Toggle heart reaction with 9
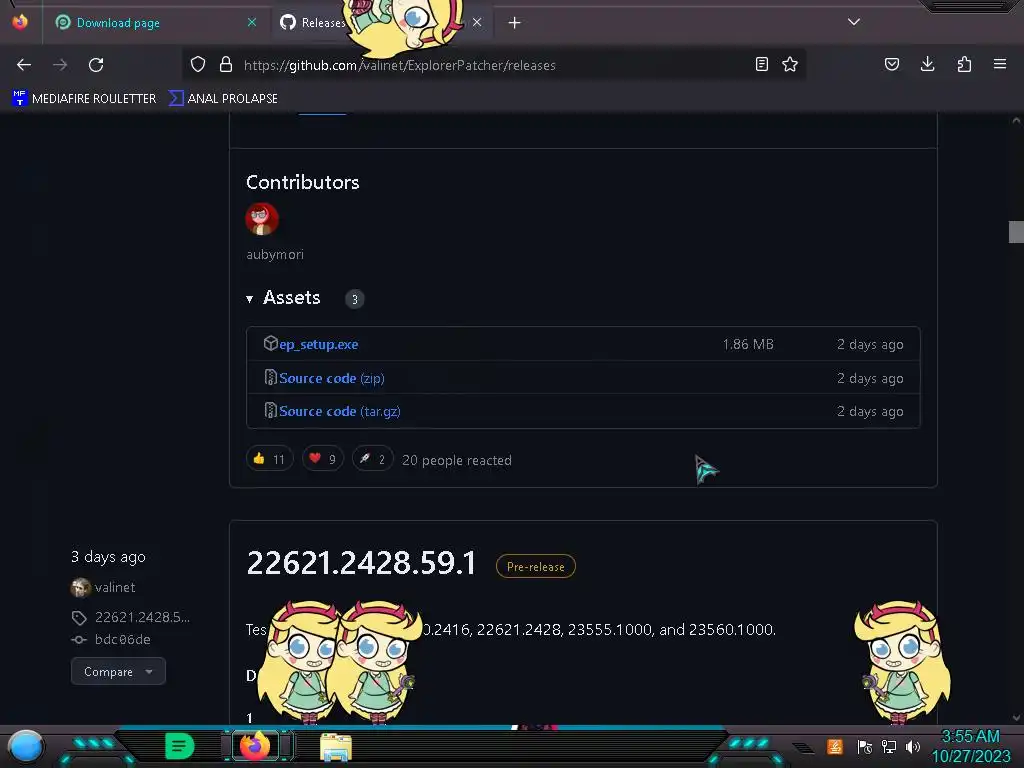This screenshot has height=768, width=1024. point(323,459)
